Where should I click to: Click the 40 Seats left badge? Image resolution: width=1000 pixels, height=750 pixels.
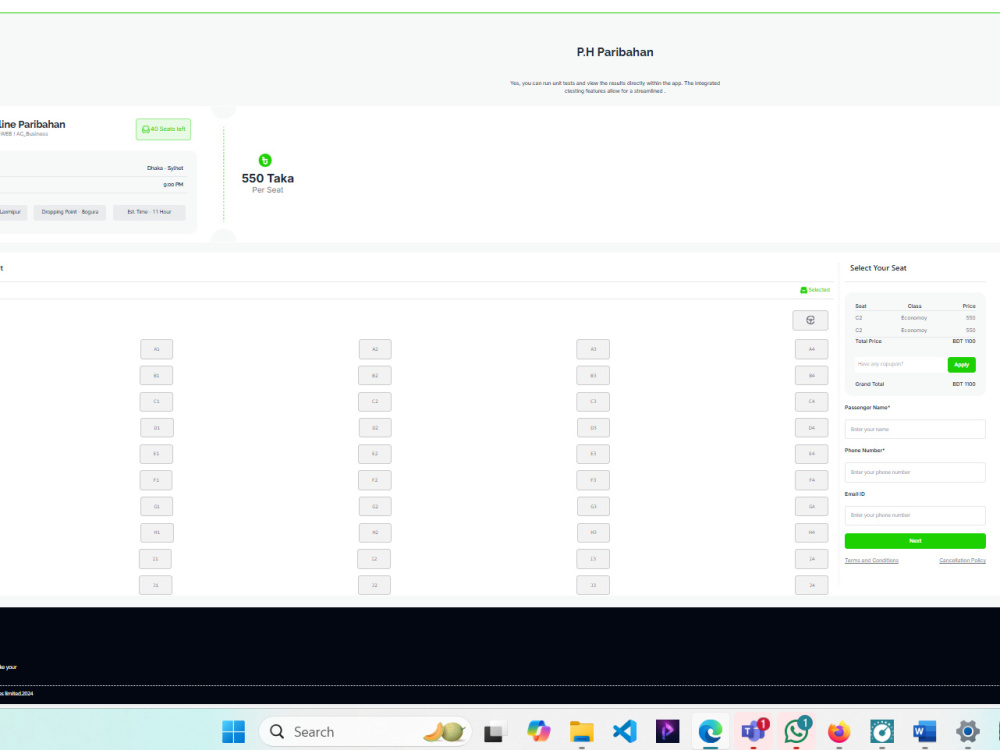click(x=163, y=129)
